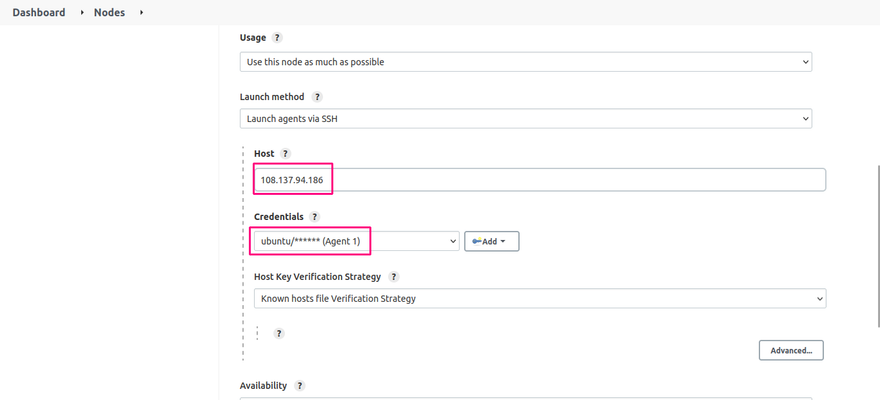Click the page vertical scrollbar
Viewport: 880px width, 400px height.
(x=877, y=246)
